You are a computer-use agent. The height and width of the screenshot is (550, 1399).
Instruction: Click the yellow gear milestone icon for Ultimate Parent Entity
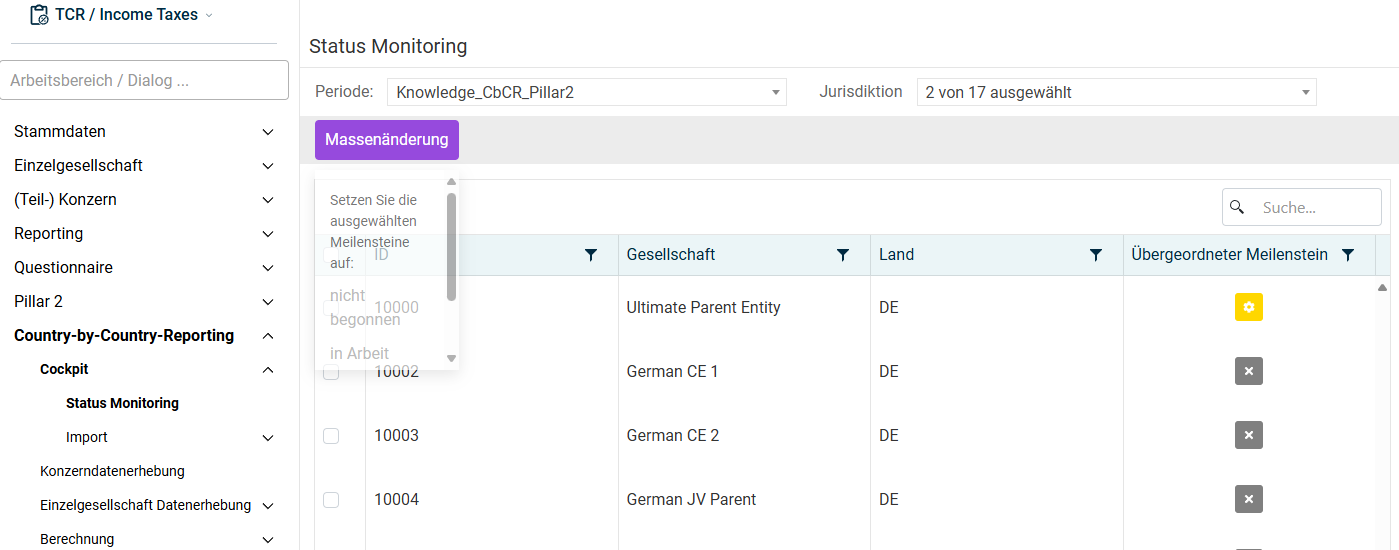[x=1248, y=307]
